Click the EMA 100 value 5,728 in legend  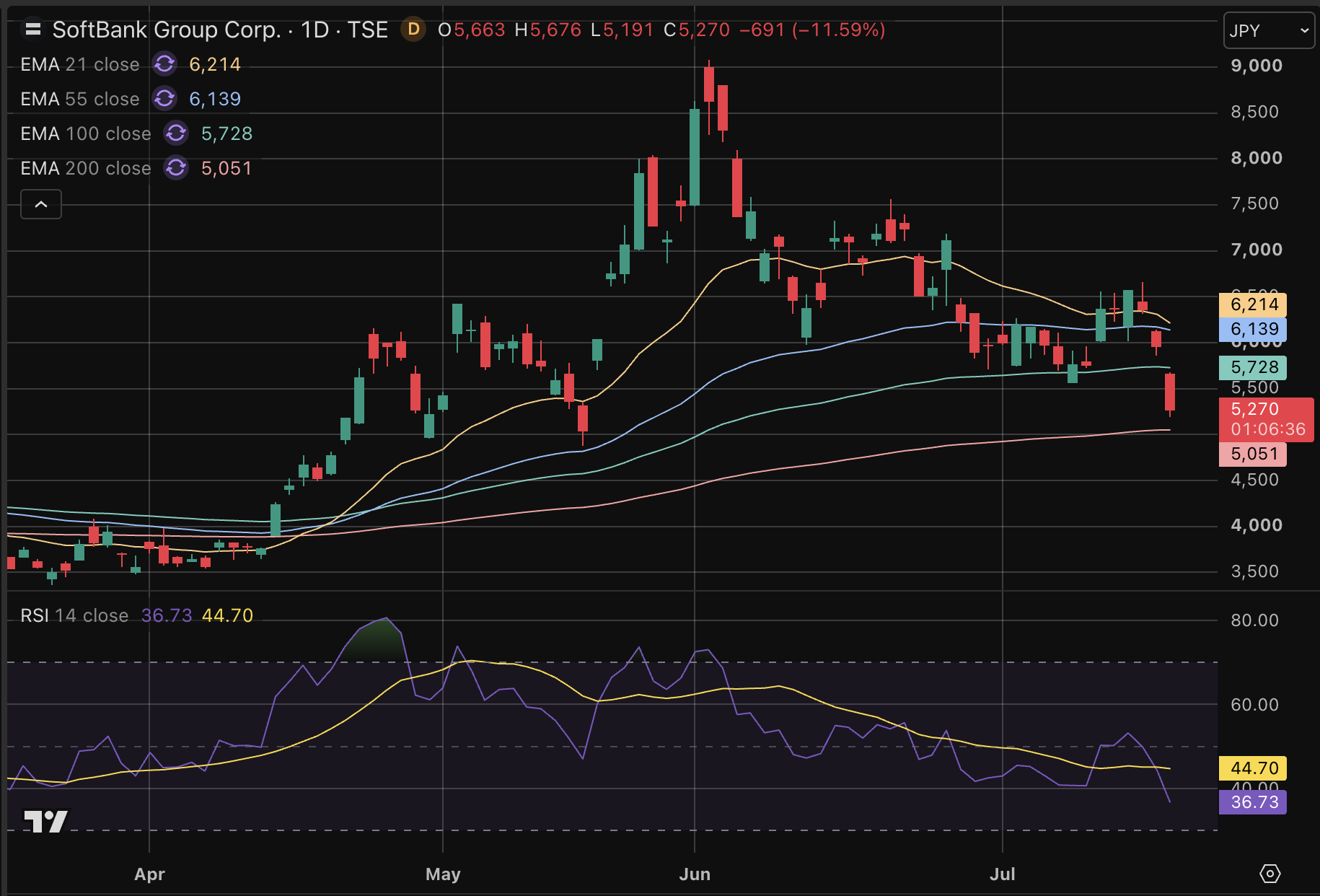click(x=226, y=133)
